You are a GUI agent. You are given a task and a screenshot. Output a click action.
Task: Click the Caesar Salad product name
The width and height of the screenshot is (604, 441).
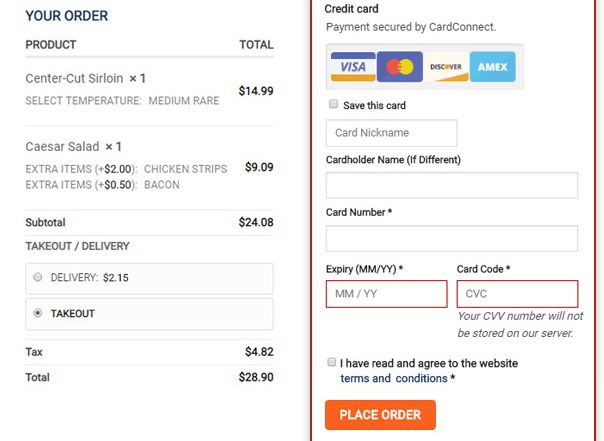click(63, 147)
